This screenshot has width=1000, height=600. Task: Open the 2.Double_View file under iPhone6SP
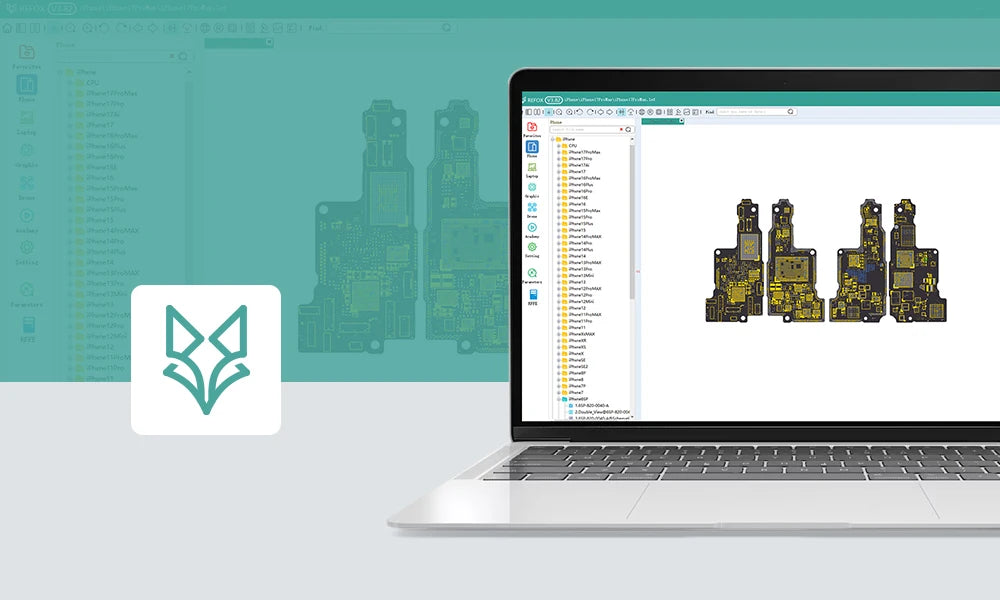pos(600,411)
